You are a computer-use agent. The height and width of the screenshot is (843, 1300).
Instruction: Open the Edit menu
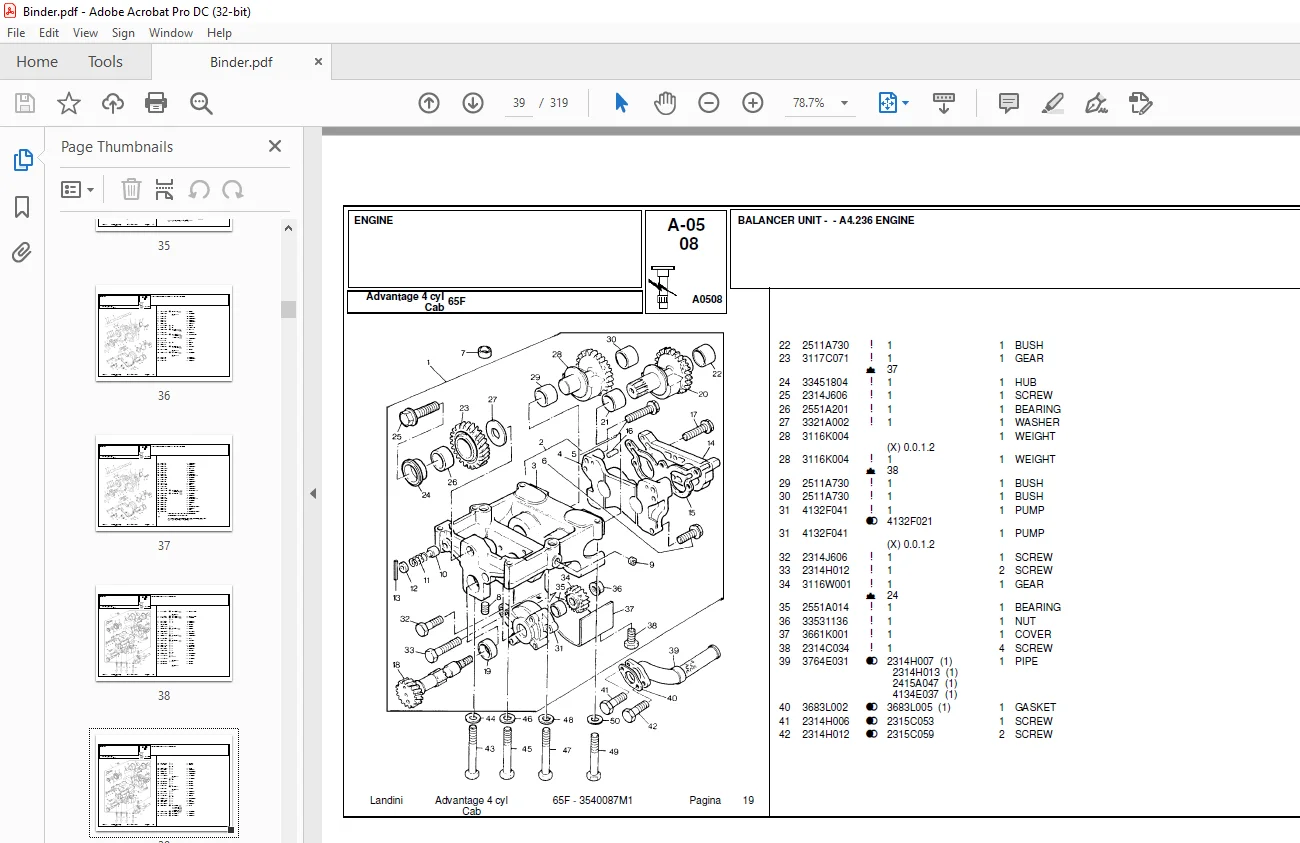pyautogui.click(x=49, y=33)
